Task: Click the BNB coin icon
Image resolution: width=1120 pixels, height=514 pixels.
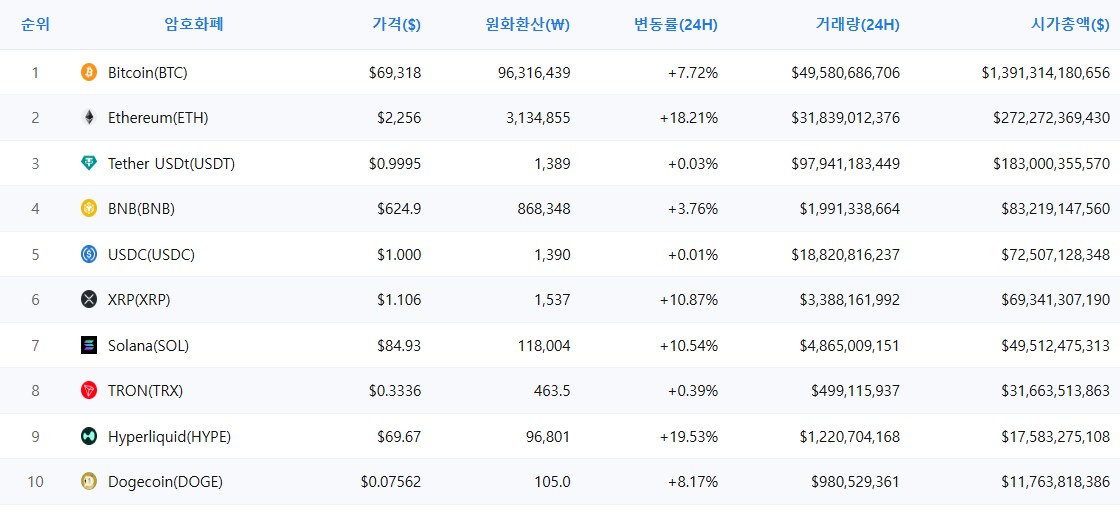Action: pyautogui.click(x=89, y=208)
